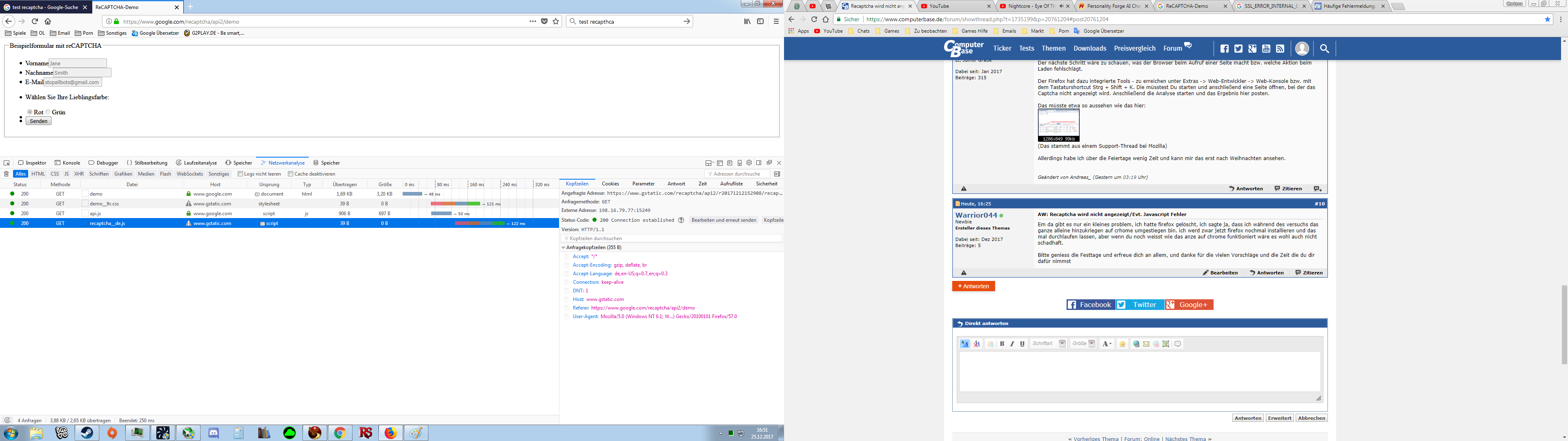The height and width of the screenshot is (441, 1568).
Task: Activate the element picker in devtools
Action: [7, 163]
